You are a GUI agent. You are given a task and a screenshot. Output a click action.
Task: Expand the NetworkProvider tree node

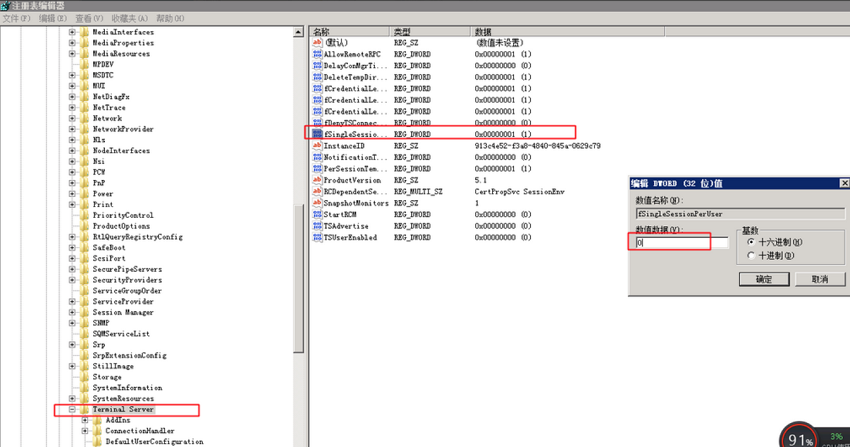click(72, 129)
